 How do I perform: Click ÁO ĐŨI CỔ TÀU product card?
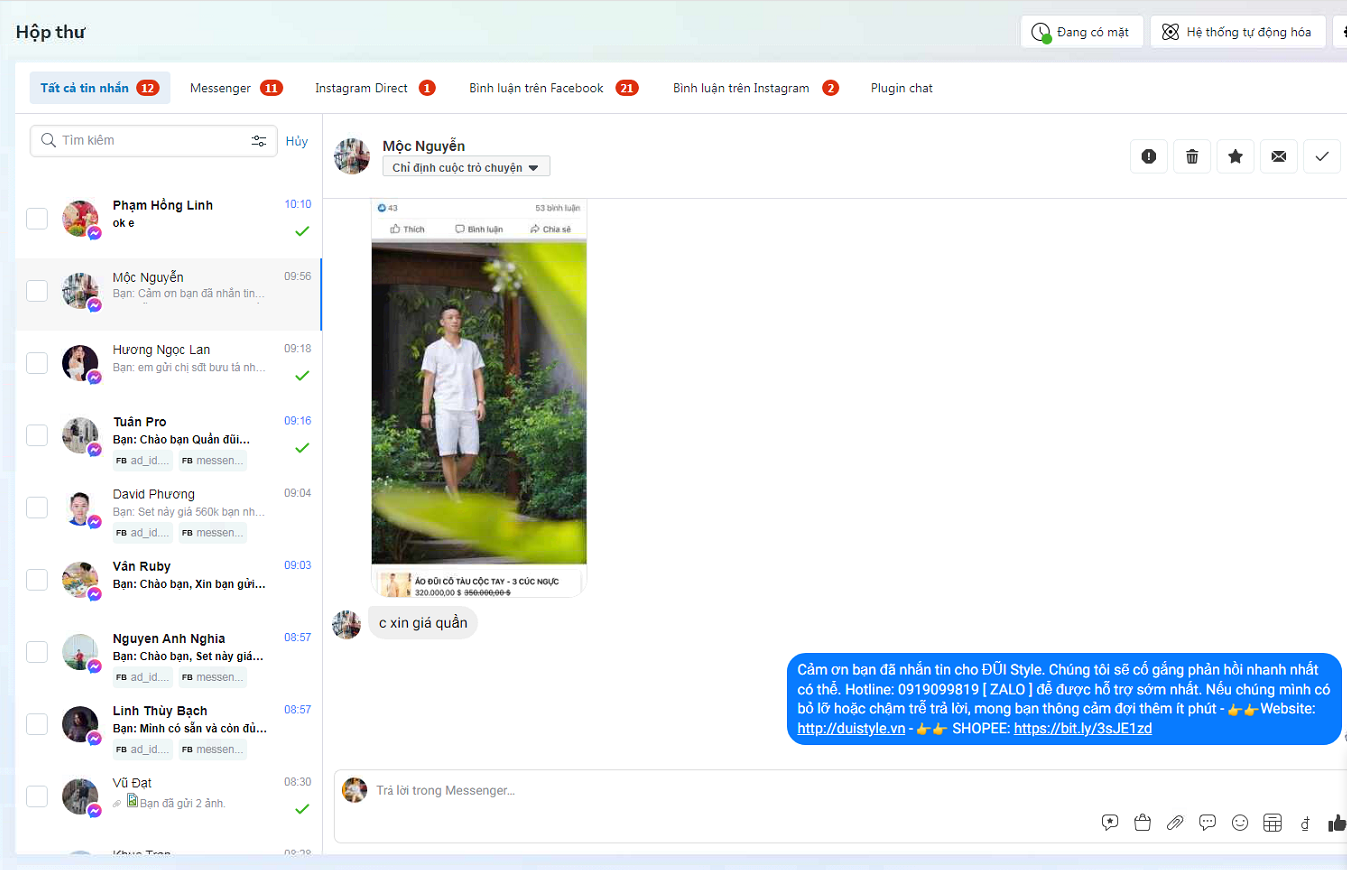(x=479, y=583)
